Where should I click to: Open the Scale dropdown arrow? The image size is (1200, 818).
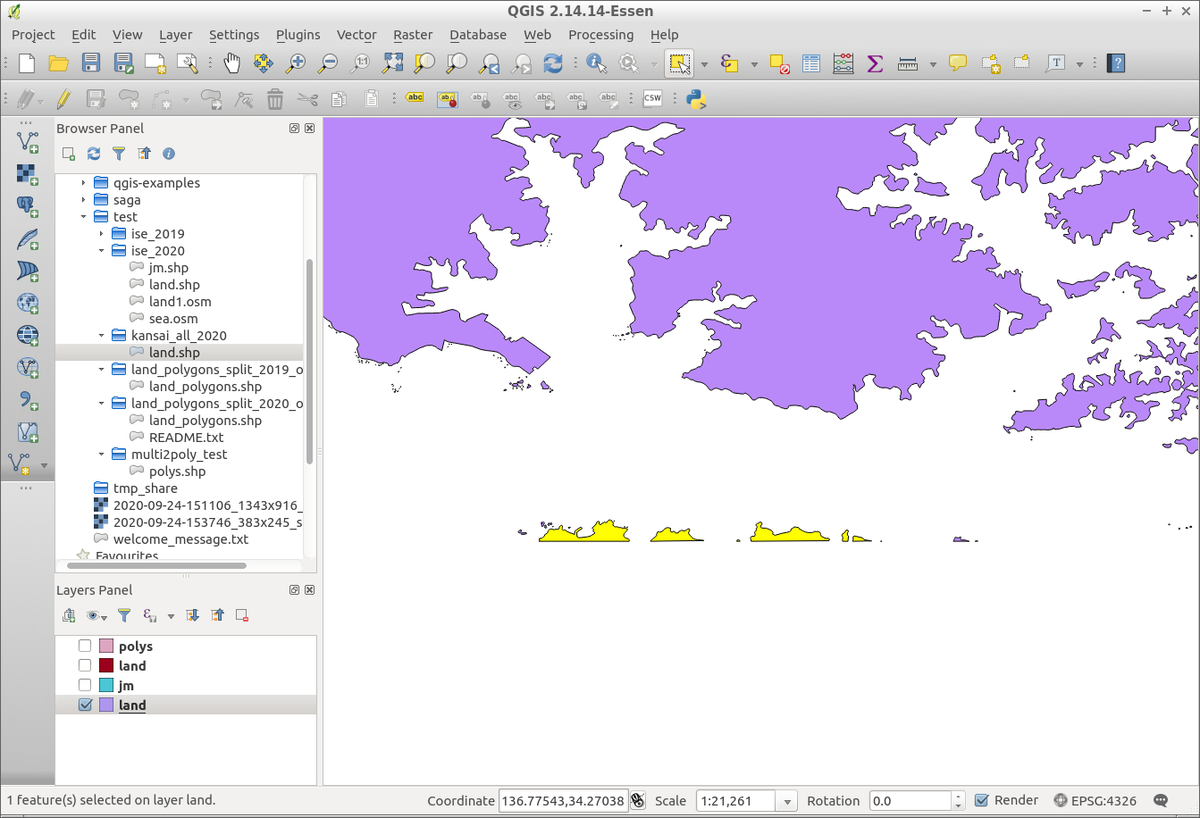(788, 801)
